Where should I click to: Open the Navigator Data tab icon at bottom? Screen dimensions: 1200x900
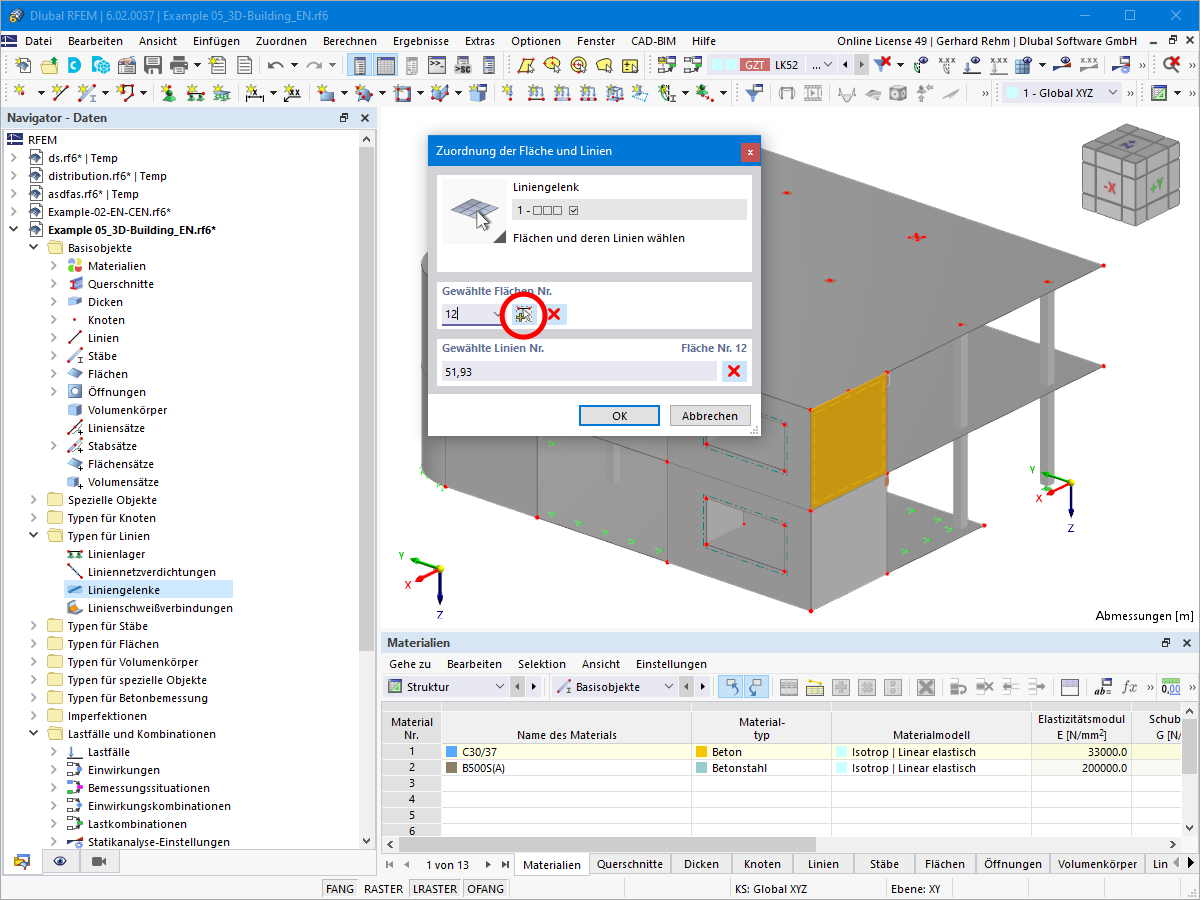(22, 863)
